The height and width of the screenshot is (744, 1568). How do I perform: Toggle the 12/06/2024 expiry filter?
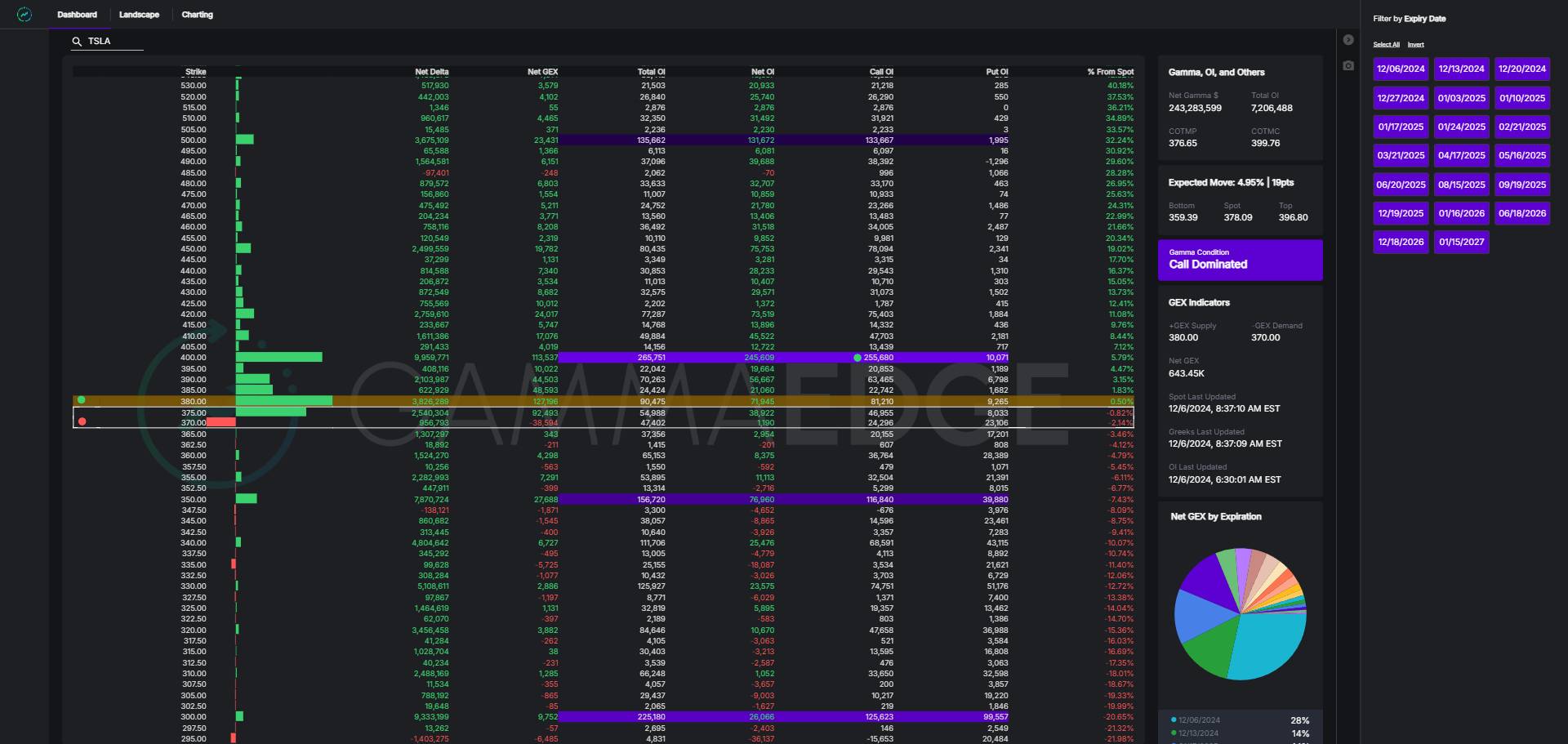click(x=1401, y=69)
